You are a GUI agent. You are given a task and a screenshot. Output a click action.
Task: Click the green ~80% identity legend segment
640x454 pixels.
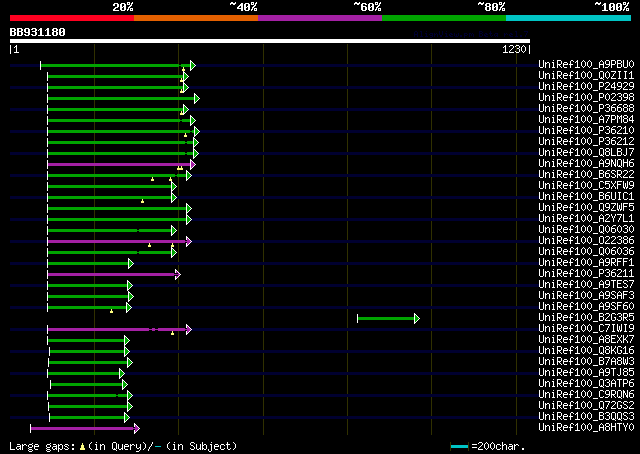point(444,18)
